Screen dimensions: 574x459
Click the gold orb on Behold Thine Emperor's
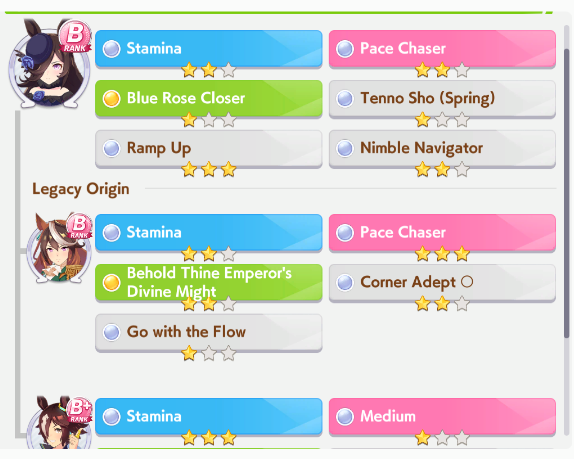[111, 283]
